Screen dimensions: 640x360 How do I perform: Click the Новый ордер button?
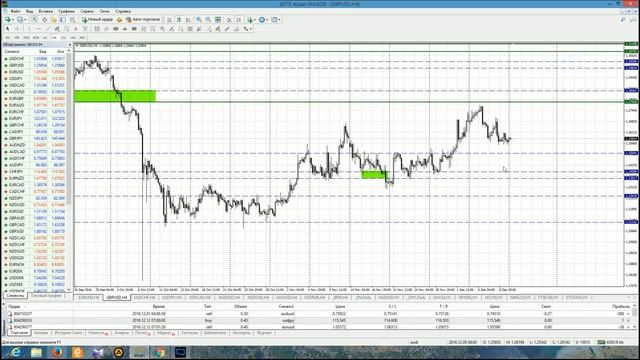click(97, 20)
